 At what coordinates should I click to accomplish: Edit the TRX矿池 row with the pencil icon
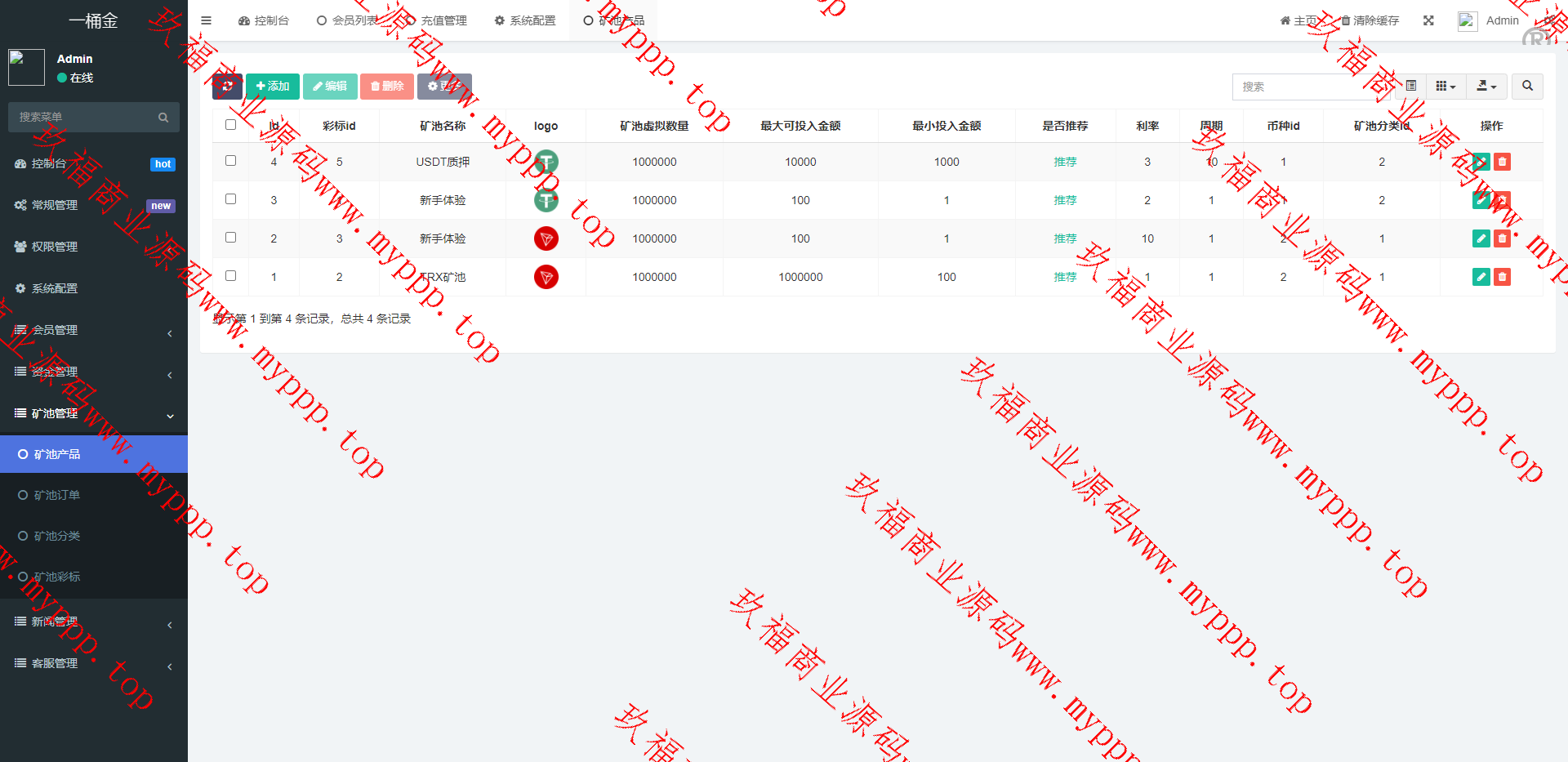[x=1481, y=277]
